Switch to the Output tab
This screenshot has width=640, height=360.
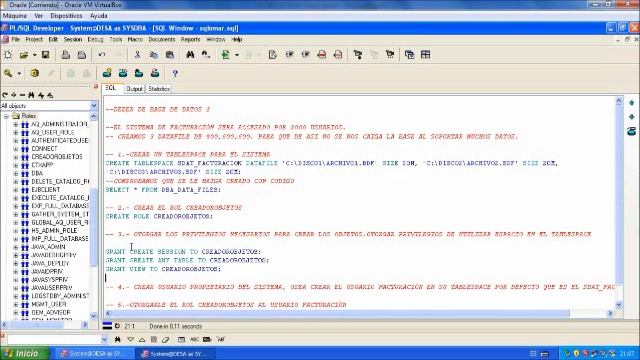tap(134, 89)
